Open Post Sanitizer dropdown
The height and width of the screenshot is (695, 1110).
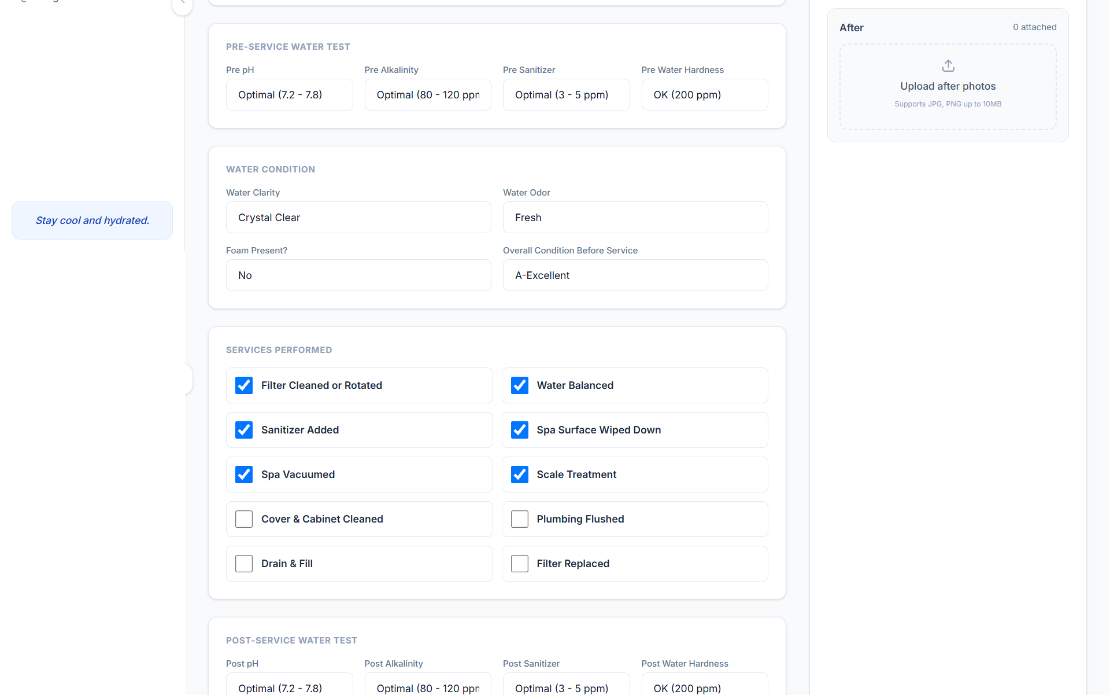pos(566,684)
